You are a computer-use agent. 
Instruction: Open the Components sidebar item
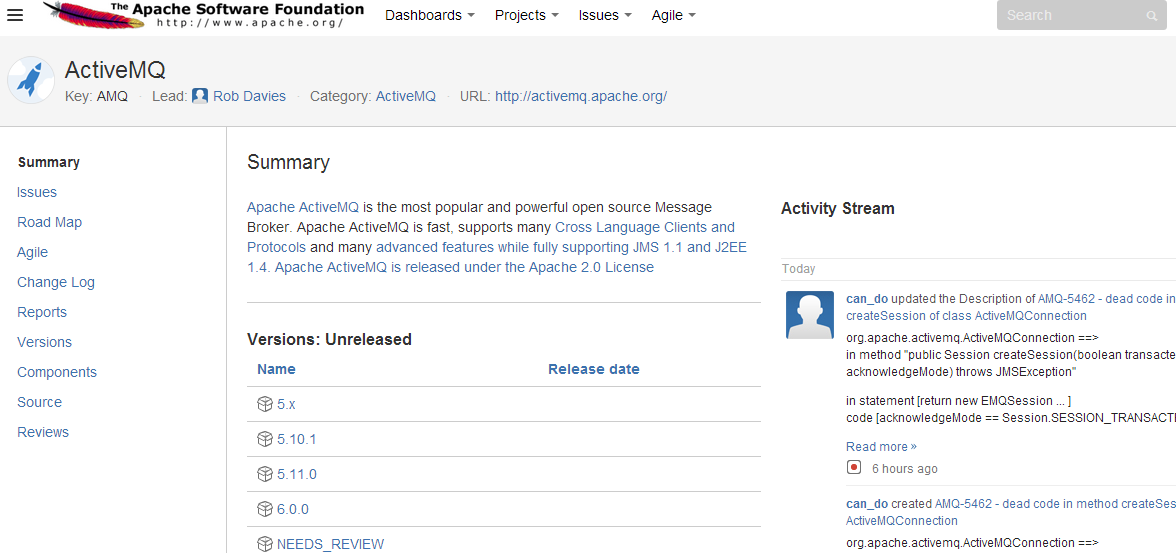click(57, 372)
